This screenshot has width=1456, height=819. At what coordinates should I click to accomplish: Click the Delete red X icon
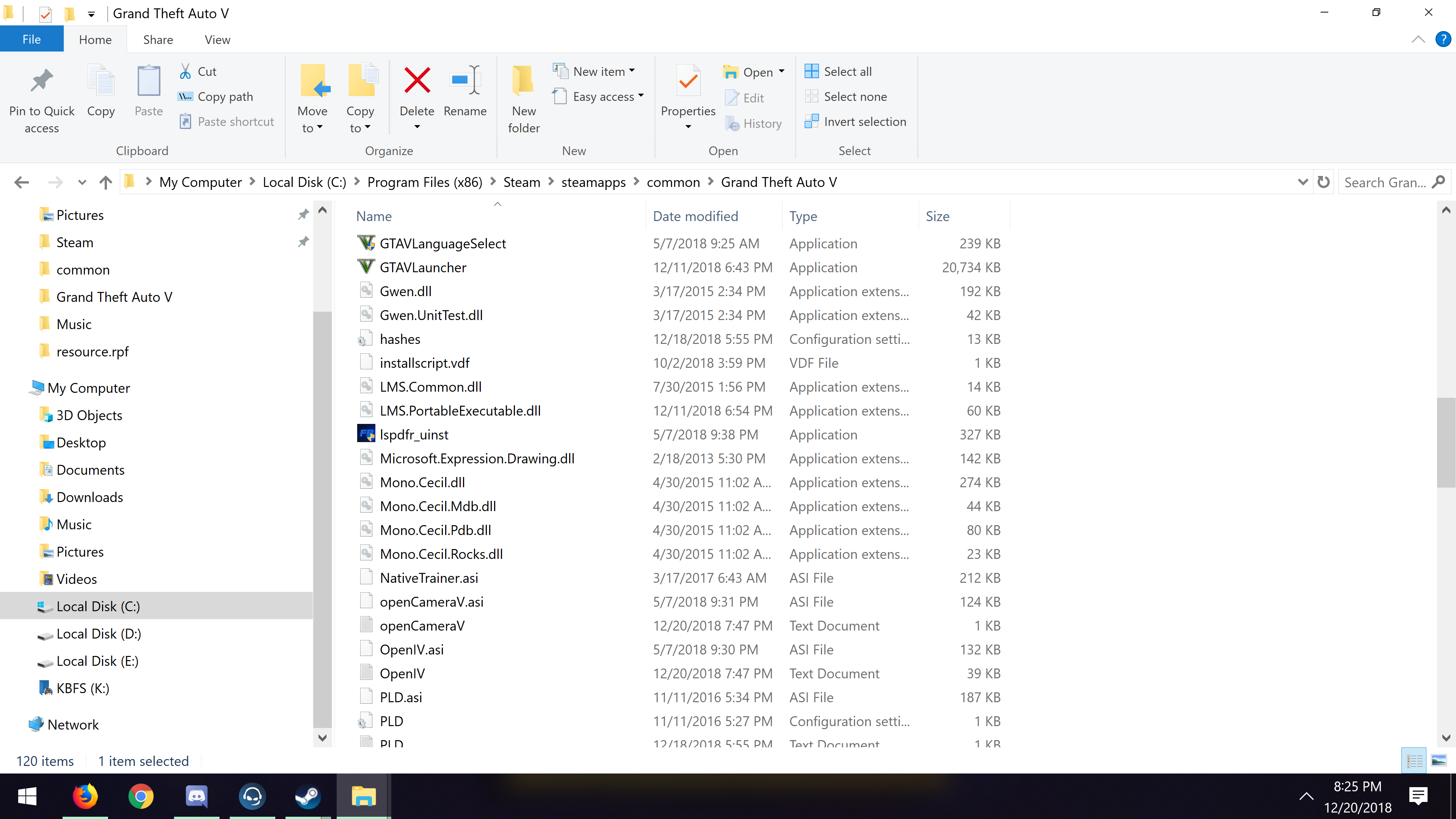(417, 80)
